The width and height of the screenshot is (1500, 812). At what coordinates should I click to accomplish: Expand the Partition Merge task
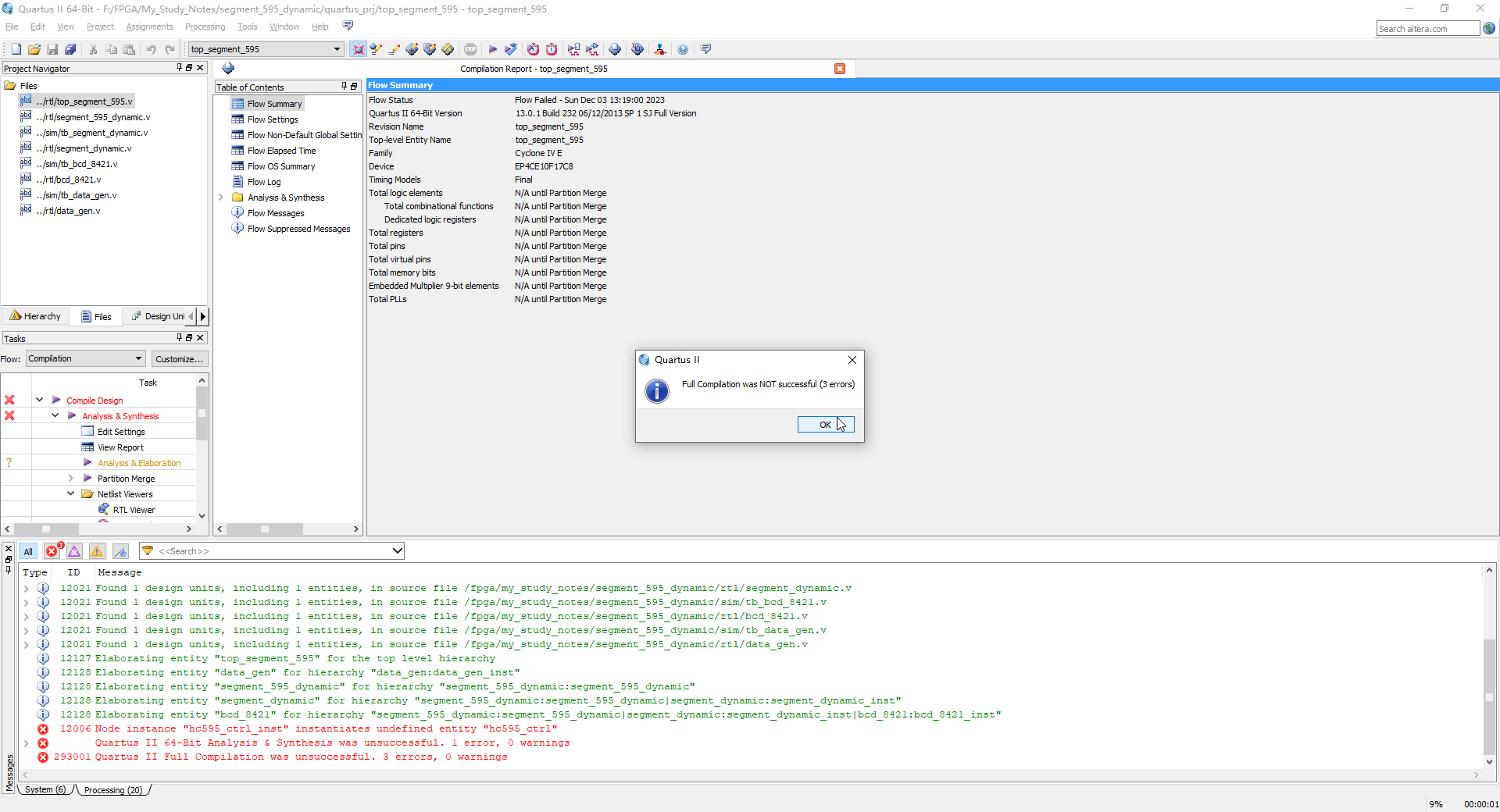70,478
